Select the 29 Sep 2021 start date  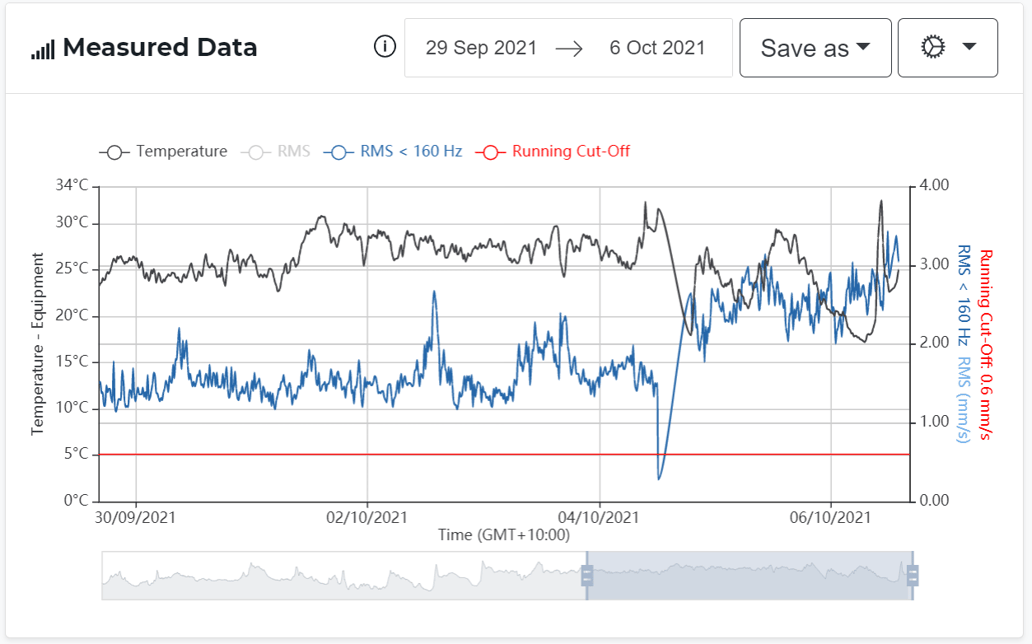click(x=481, y=48)
